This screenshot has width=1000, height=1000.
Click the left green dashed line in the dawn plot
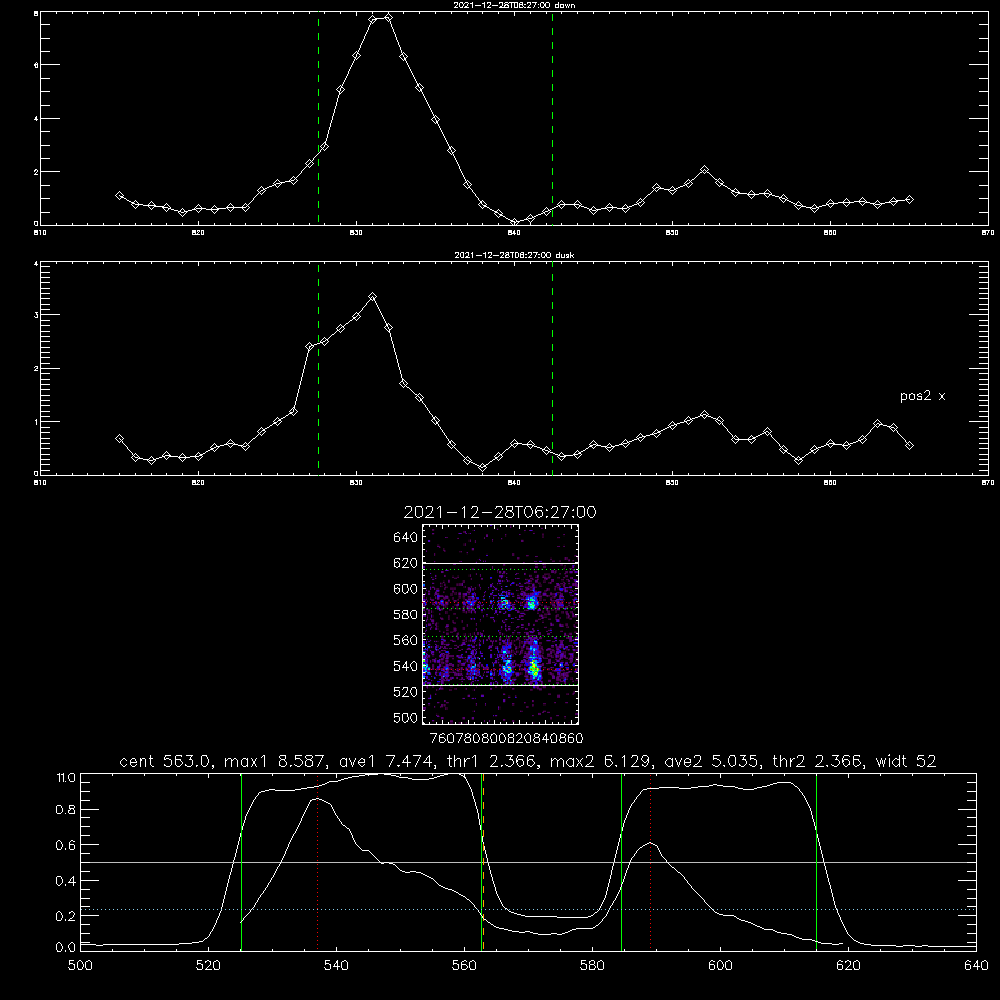coord(318,118)
